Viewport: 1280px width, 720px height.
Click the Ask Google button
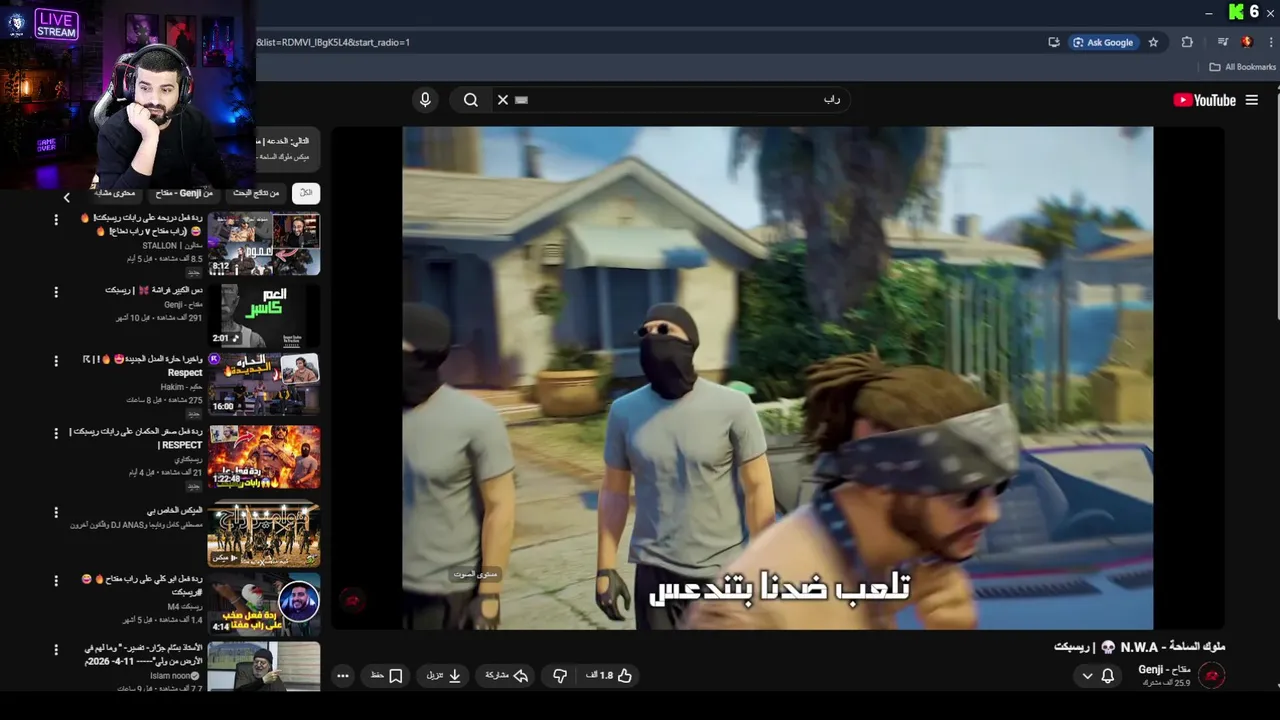[1103, 42]
